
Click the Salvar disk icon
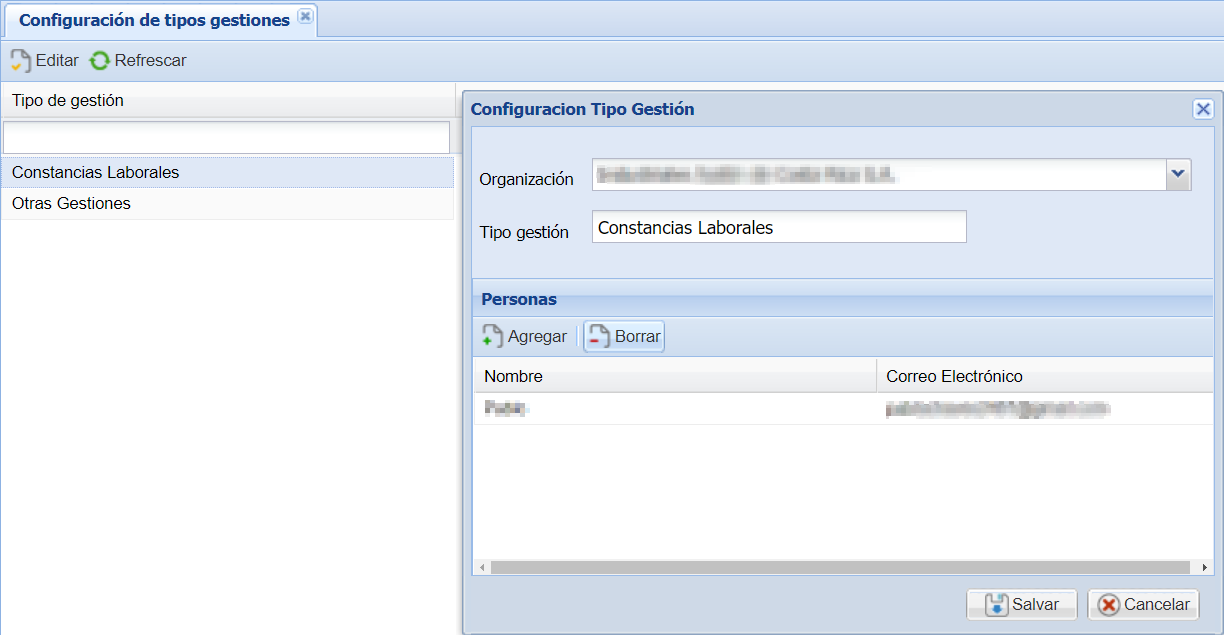click(997, 604)
